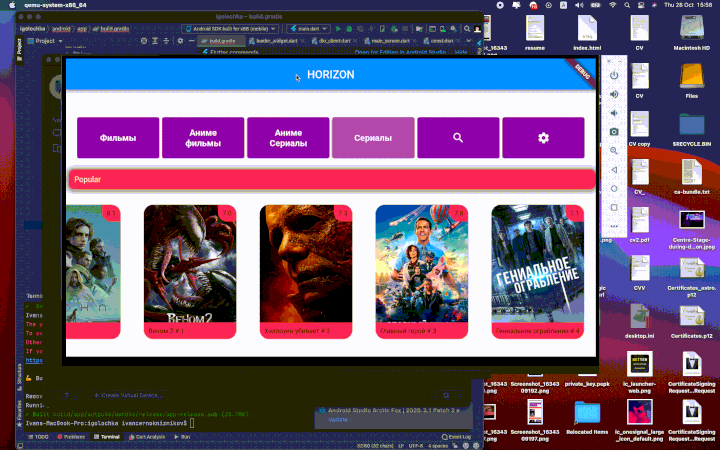
Task: Open the Хэллоуин убивает movie card
Action: coord(306,272)
